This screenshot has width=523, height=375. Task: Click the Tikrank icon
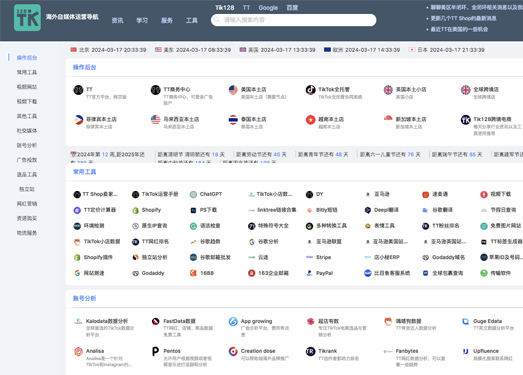(x=310, y=351)
